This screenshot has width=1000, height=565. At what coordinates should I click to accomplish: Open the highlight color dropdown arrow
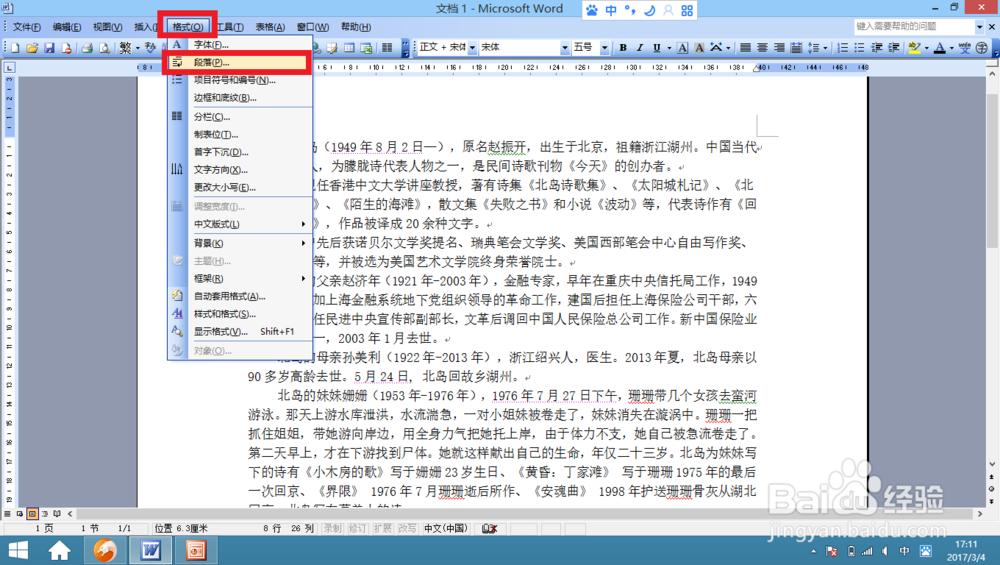click(926, 48)
